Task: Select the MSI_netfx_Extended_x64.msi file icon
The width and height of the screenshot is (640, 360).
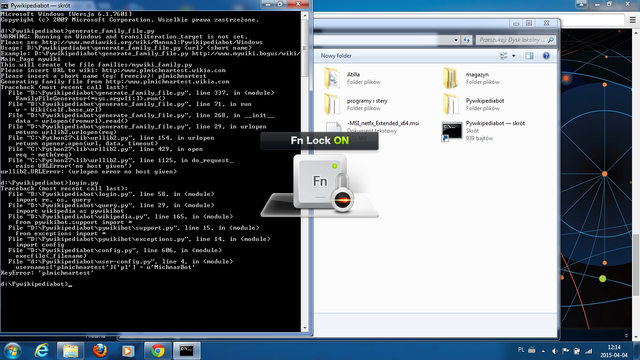Action: click(x=333, y=127)
